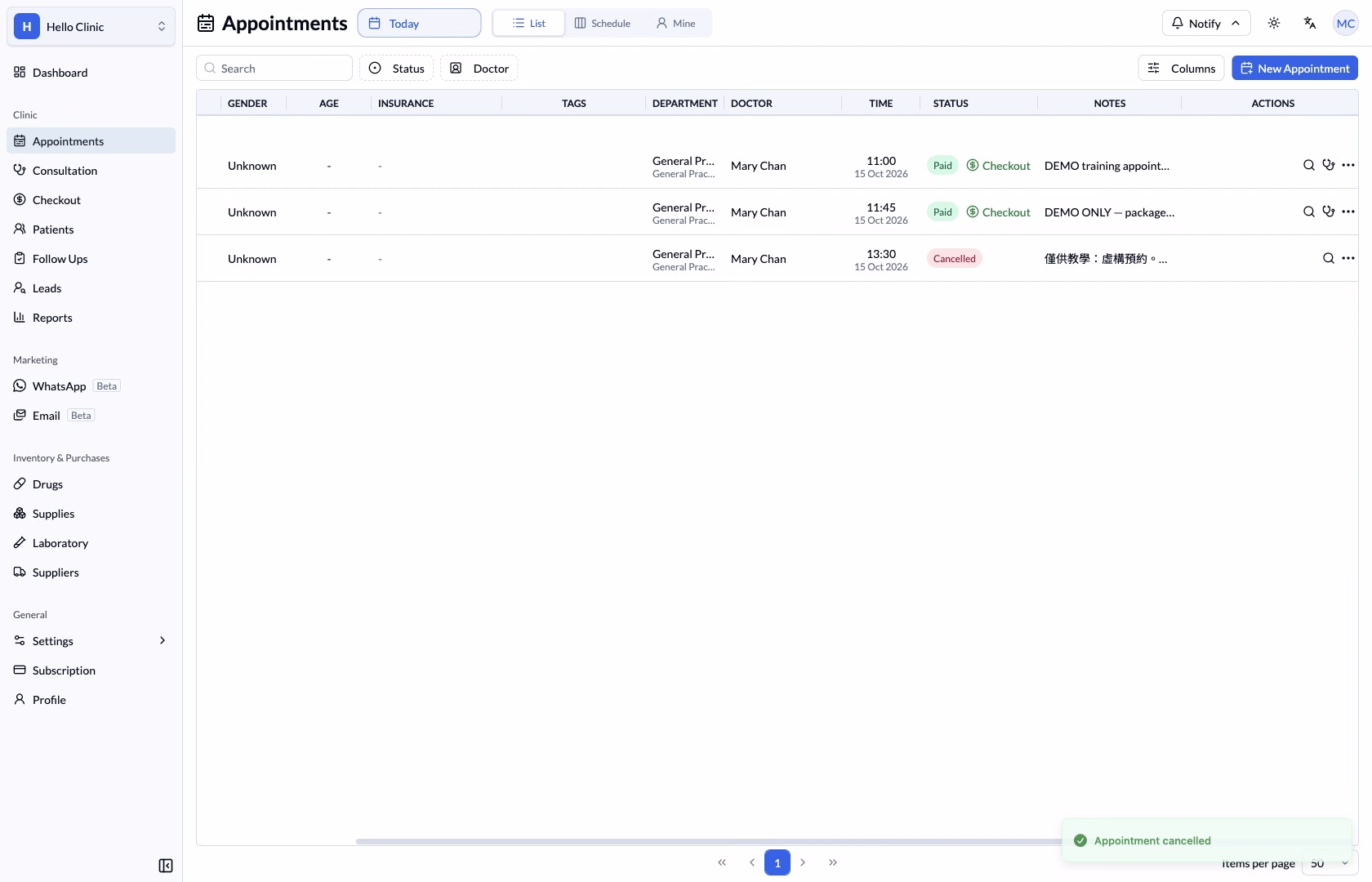
Task: Open language translation icon
Action: [x=1310, y=23]
